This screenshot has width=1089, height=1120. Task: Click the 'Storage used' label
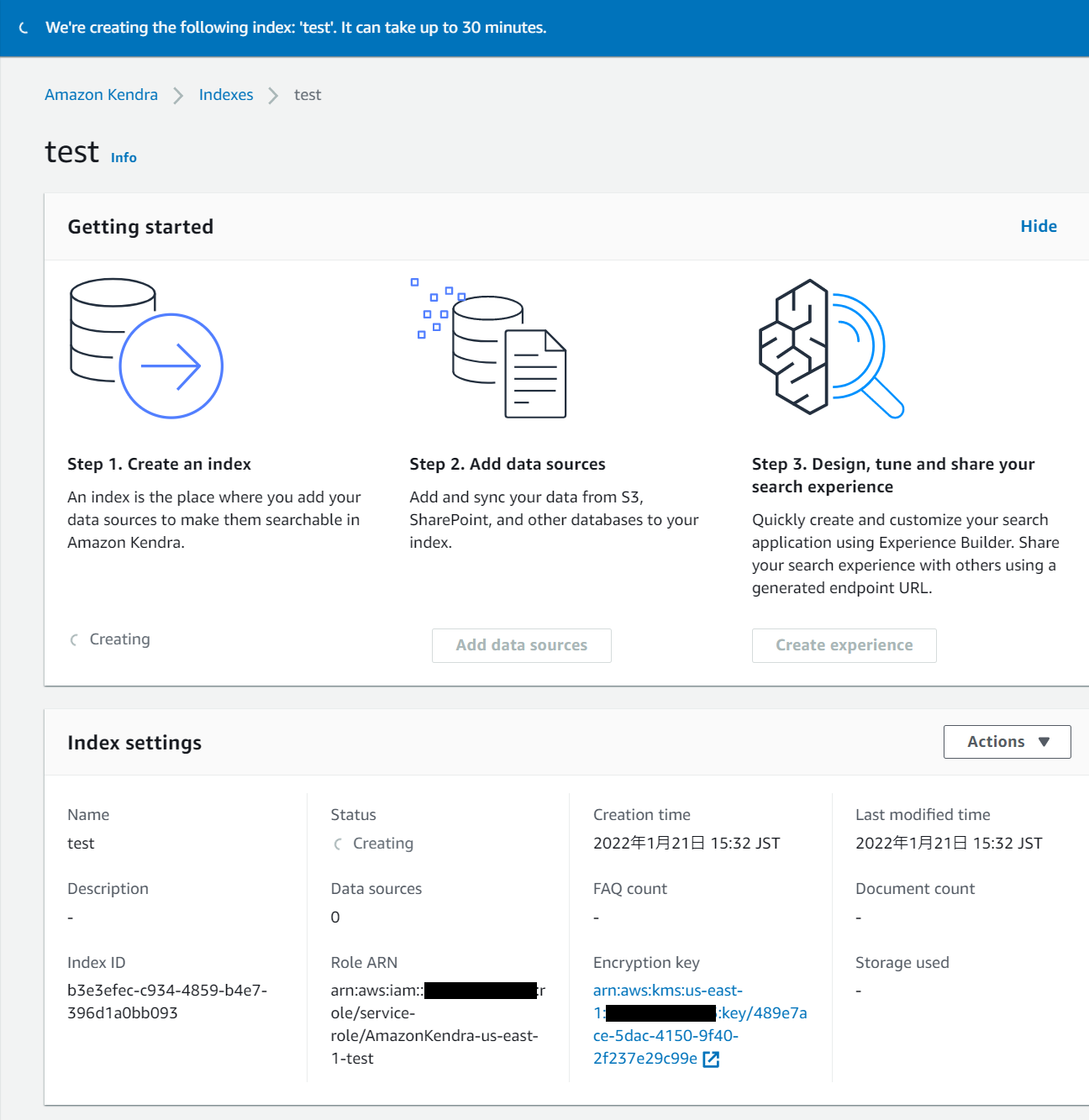(902, 963)
